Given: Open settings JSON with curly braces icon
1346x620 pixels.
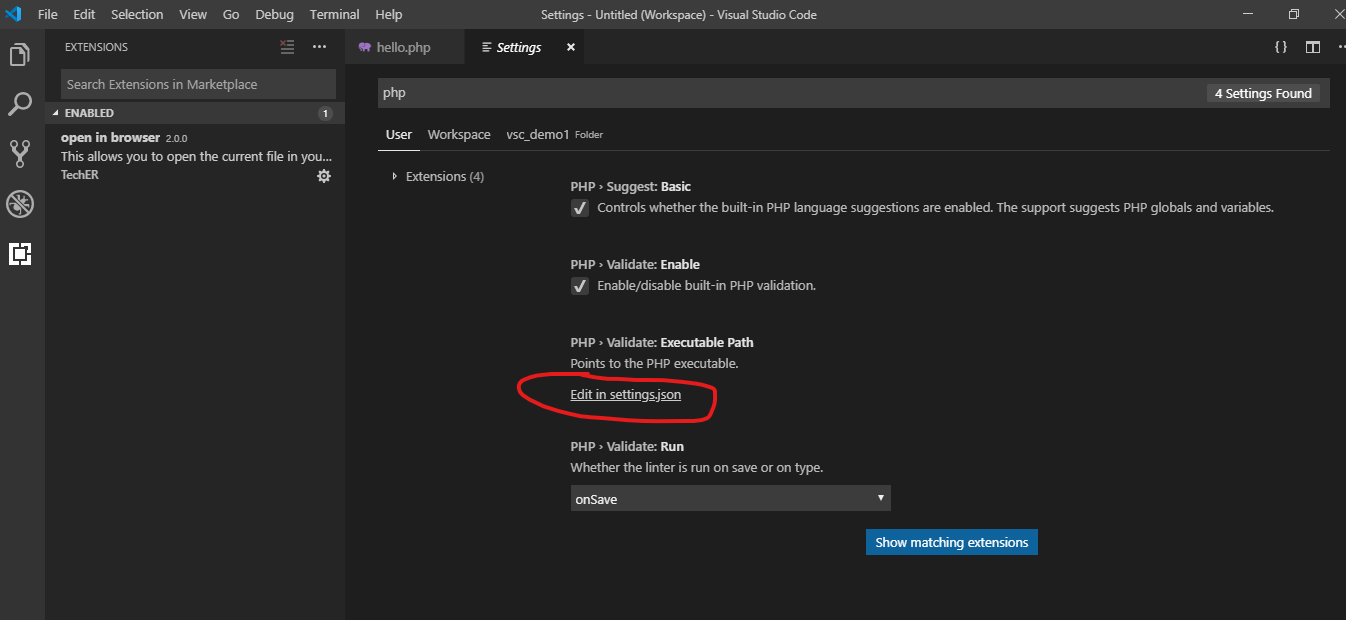Looking at the screenshot, I should coord(1280,47).
